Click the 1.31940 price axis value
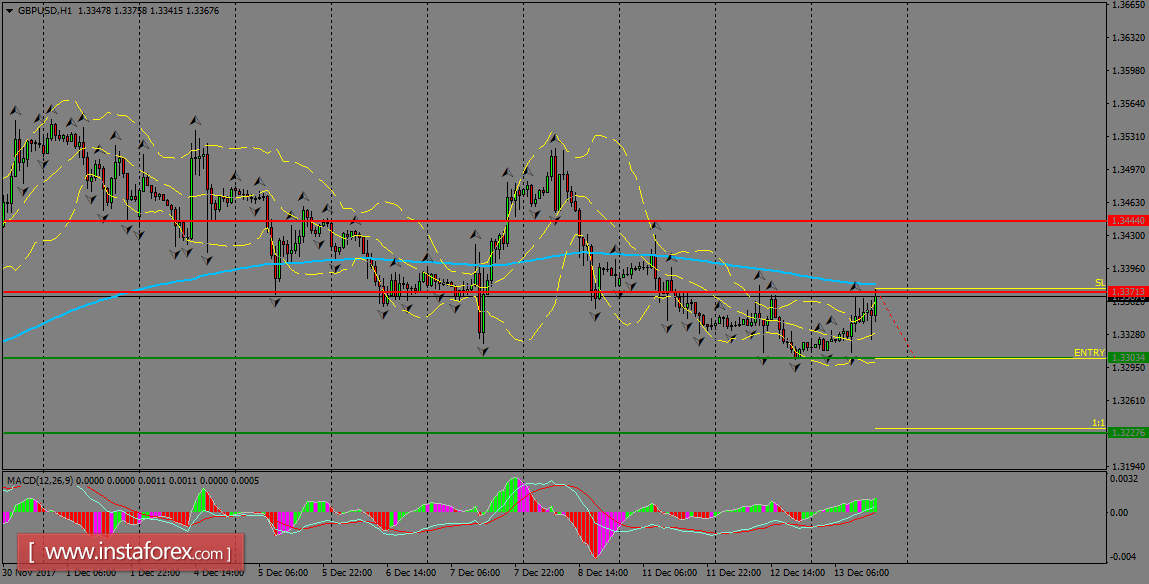The height and width of the screenshot is (584, 1149). 1128,466
